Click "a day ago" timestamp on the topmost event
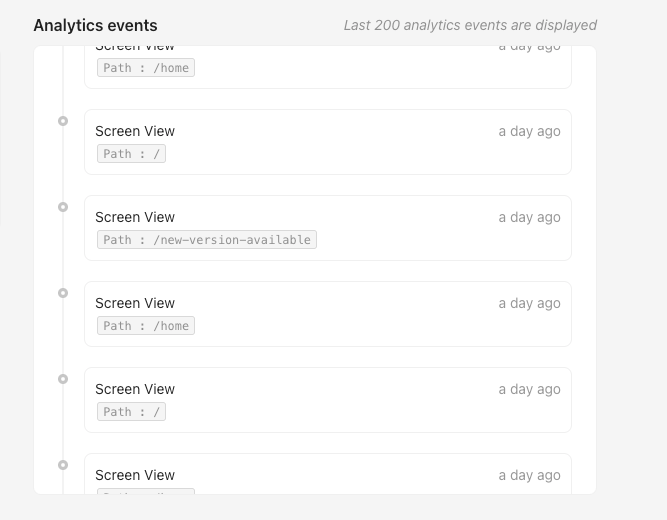The image size is (667, 520). click(x=529, y=47)
